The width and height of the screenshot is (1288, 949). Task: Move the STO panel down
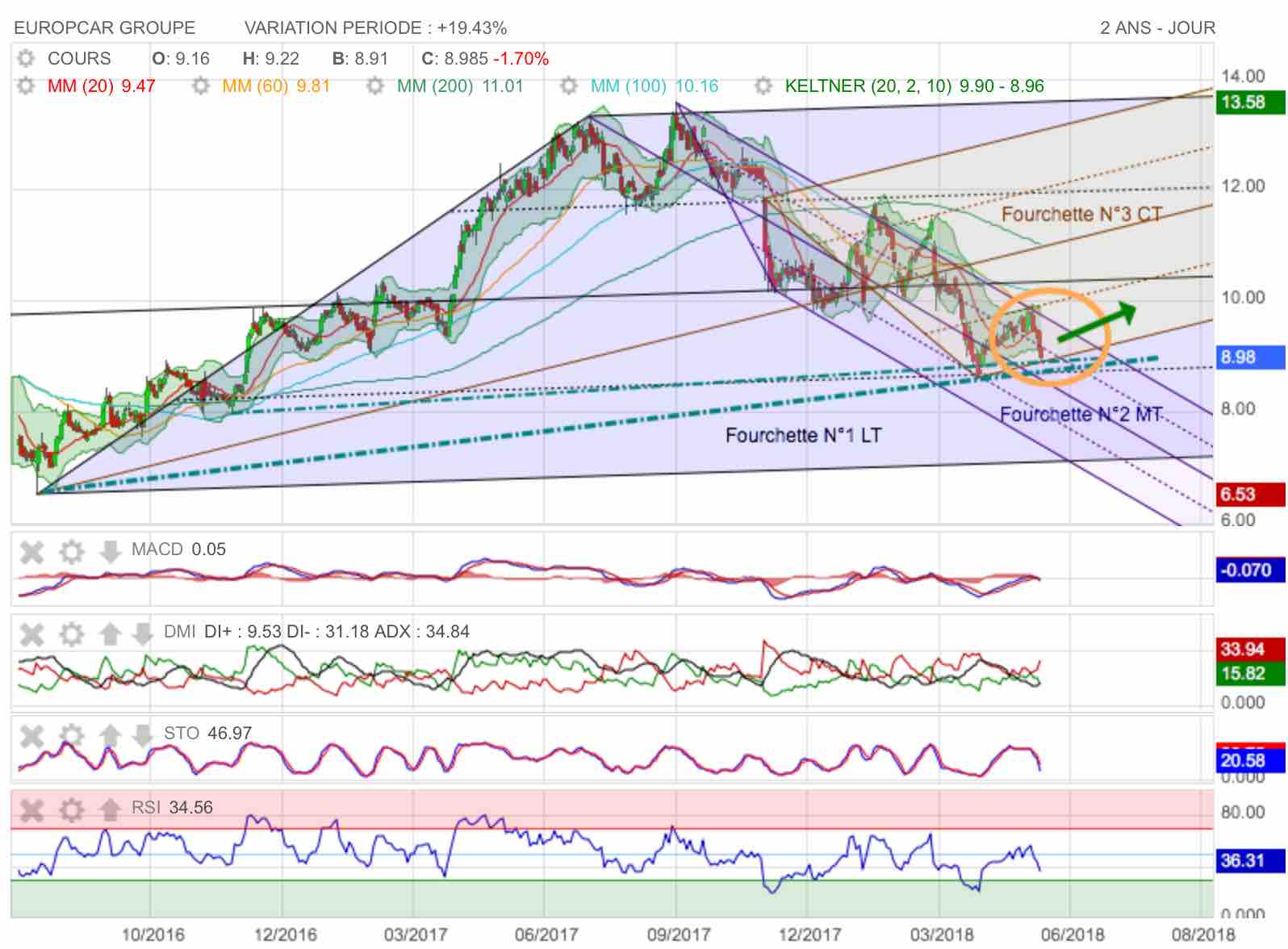(x=141, y=735)
